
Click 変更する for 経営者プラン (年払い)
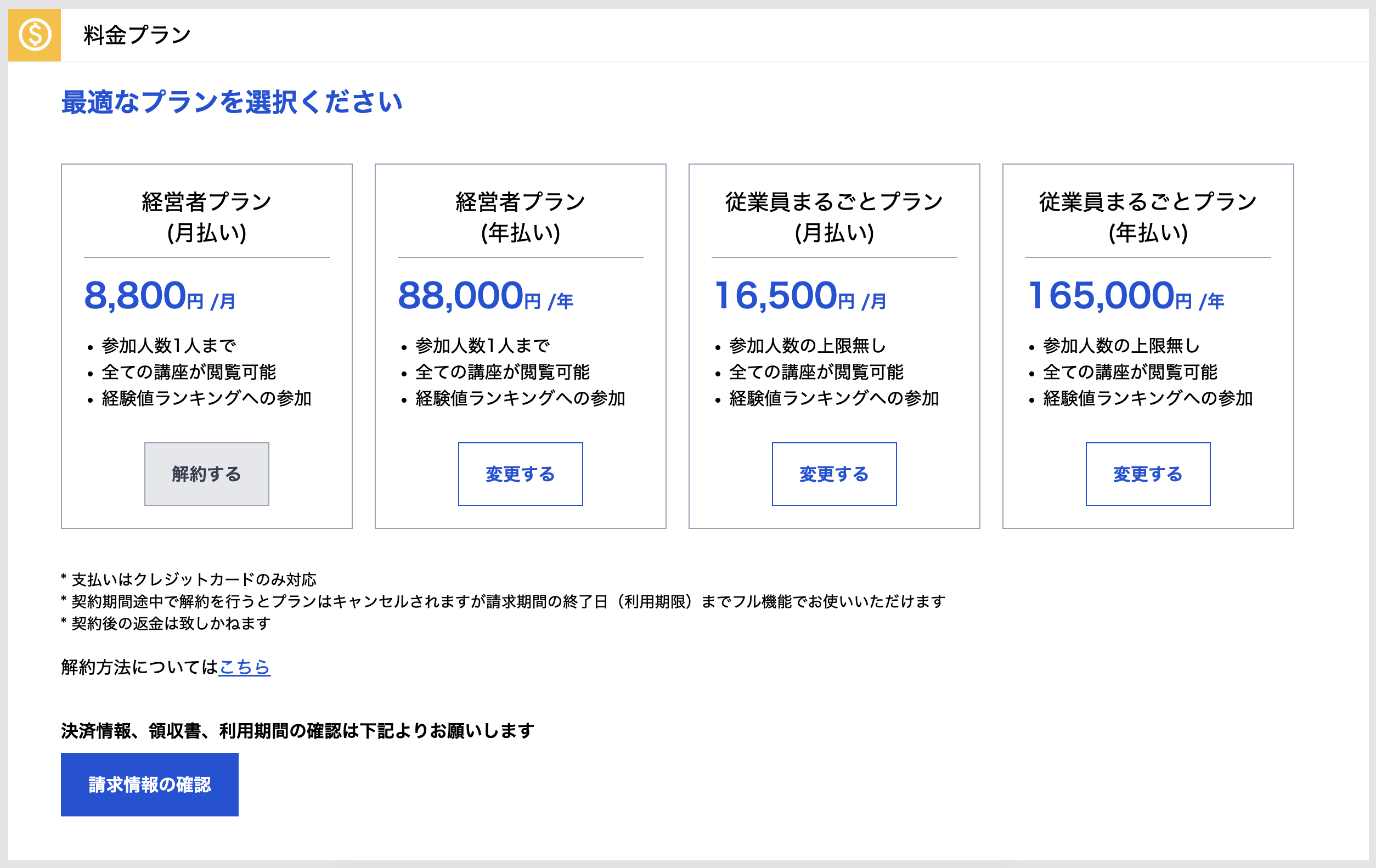pos(520,474)
